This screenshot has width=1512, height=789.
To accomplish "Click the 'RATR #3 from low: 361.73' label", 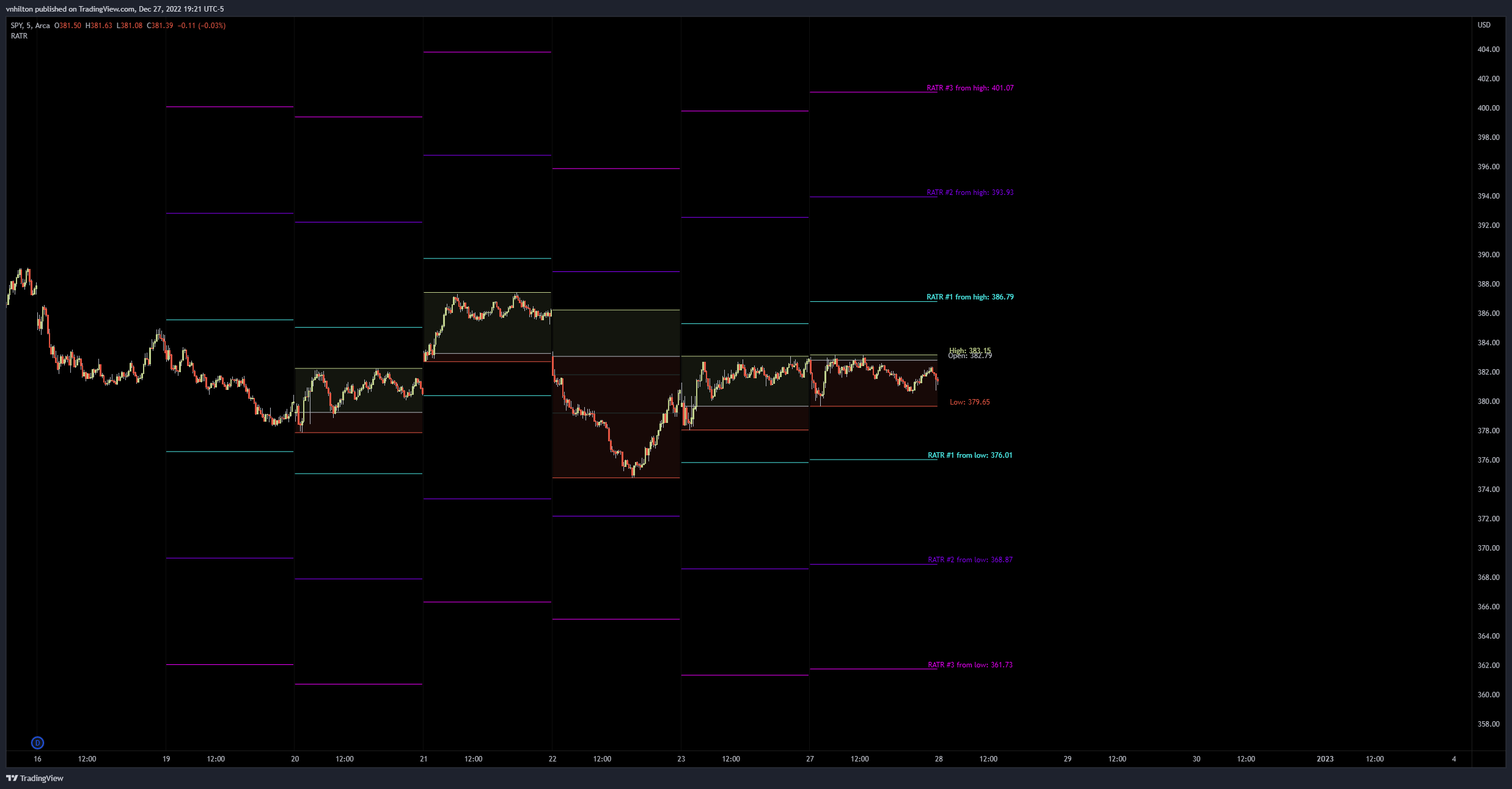I will pyautogui.click(x=970, y=665).
